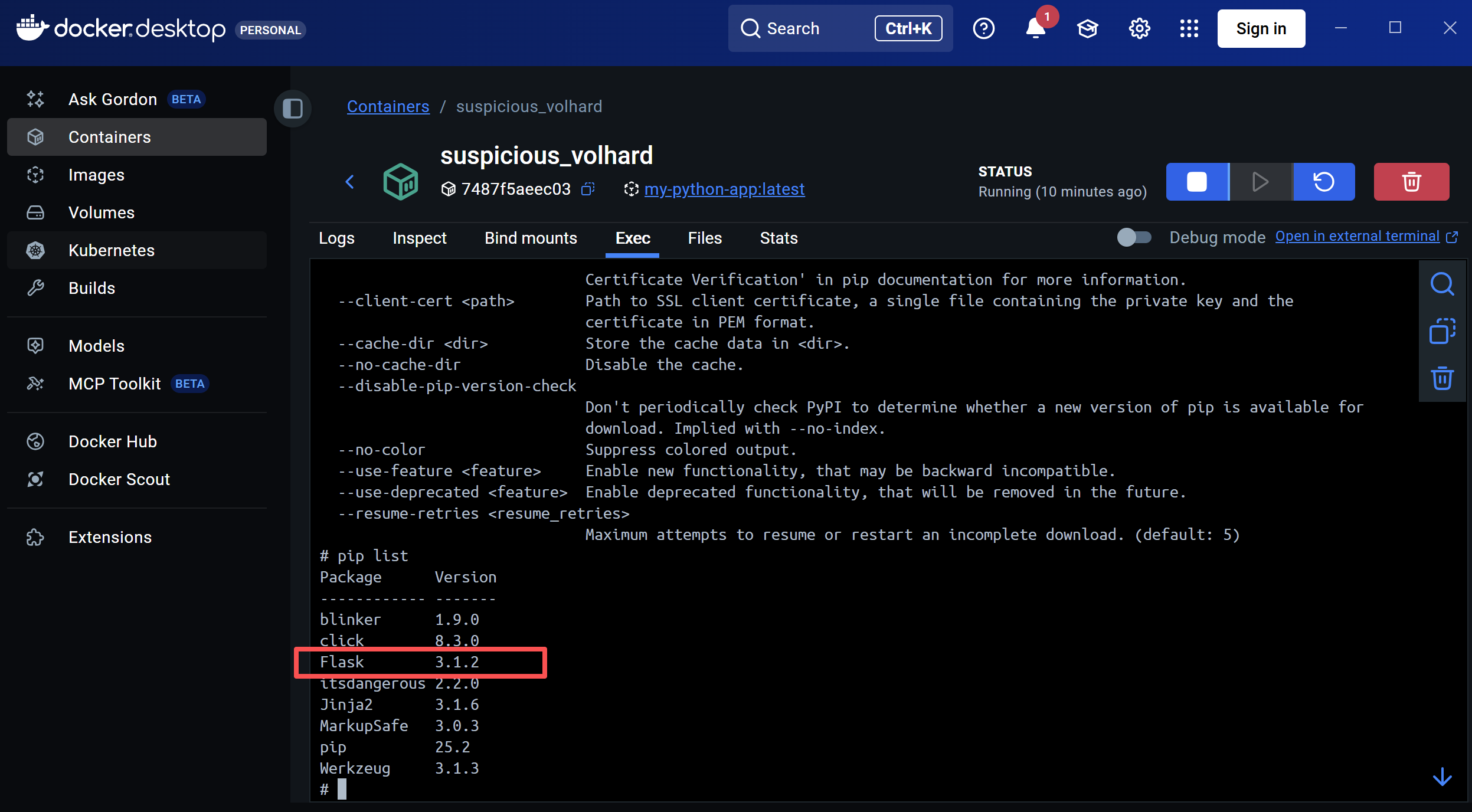Focus the Search field
The width and height of the screenshot is (1472, 812).
[814, 28]
